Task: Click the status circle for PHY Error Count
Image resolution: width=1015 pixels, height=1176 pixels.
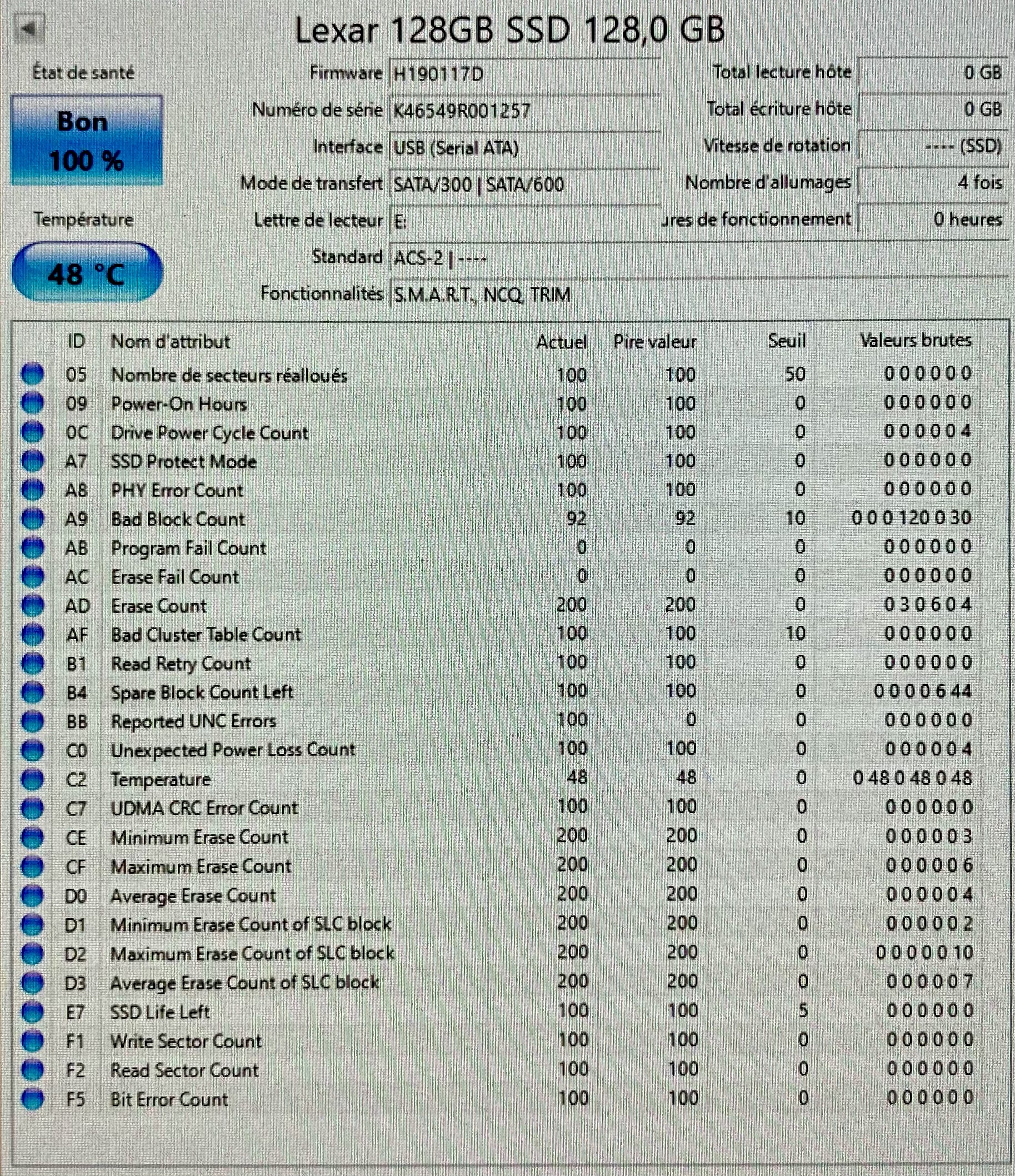Action: (x=32, y=490)
